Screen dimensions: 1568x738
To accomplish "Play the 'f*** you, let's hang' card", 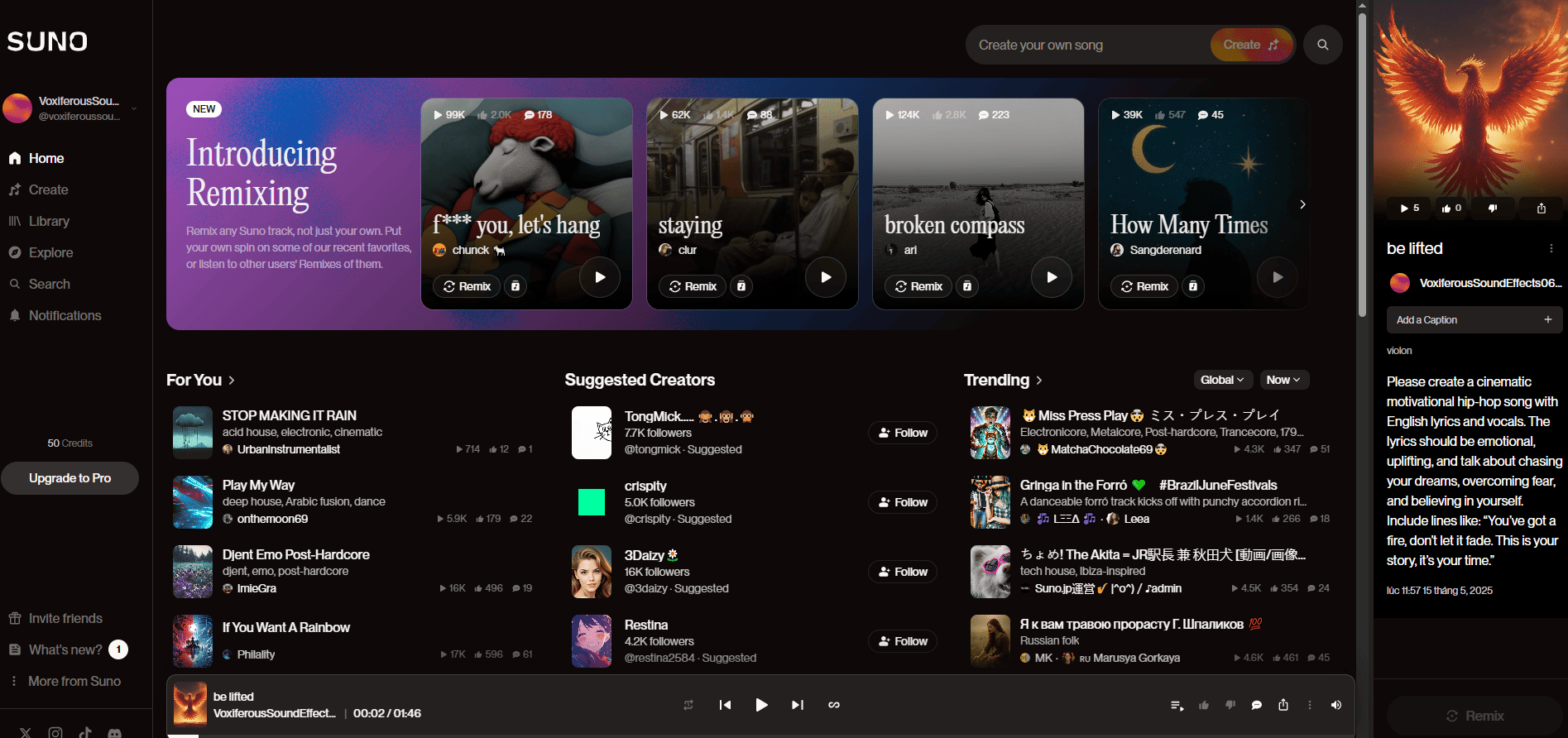I will click(600, 277).
